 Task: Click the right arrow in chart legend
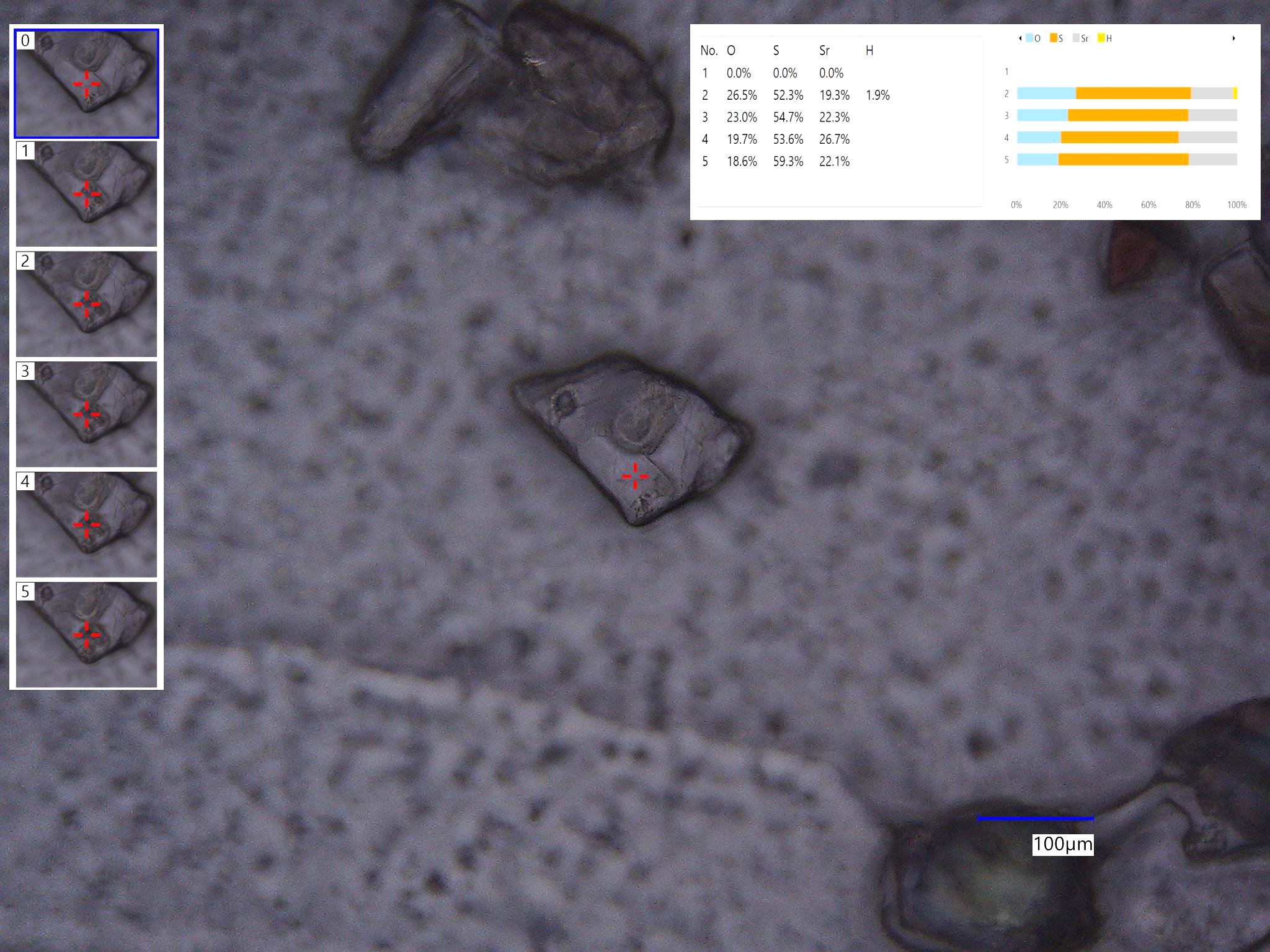1233,38
